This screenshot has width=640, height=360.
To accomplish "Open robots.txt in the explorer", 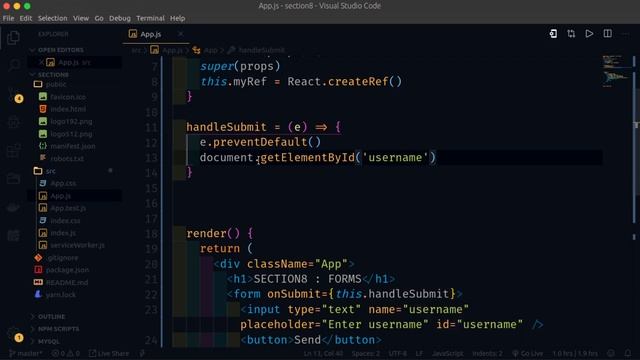I will (62, 158).
